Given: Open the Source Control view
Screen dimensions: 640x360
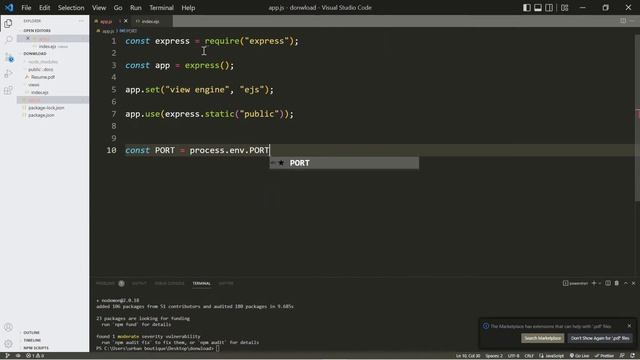Looking at the screenshot, I should pos(8,57).
